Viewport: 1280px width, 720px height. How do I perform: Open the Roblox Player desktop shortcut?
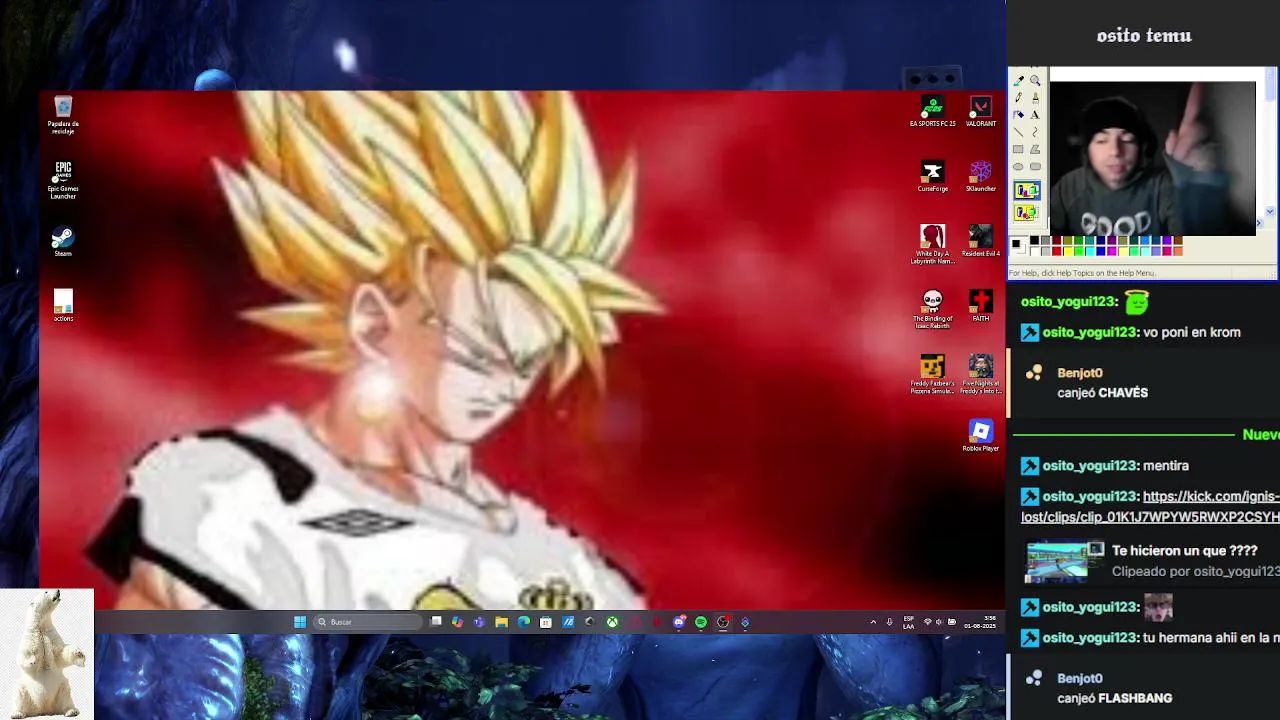(x=981, y=435)
